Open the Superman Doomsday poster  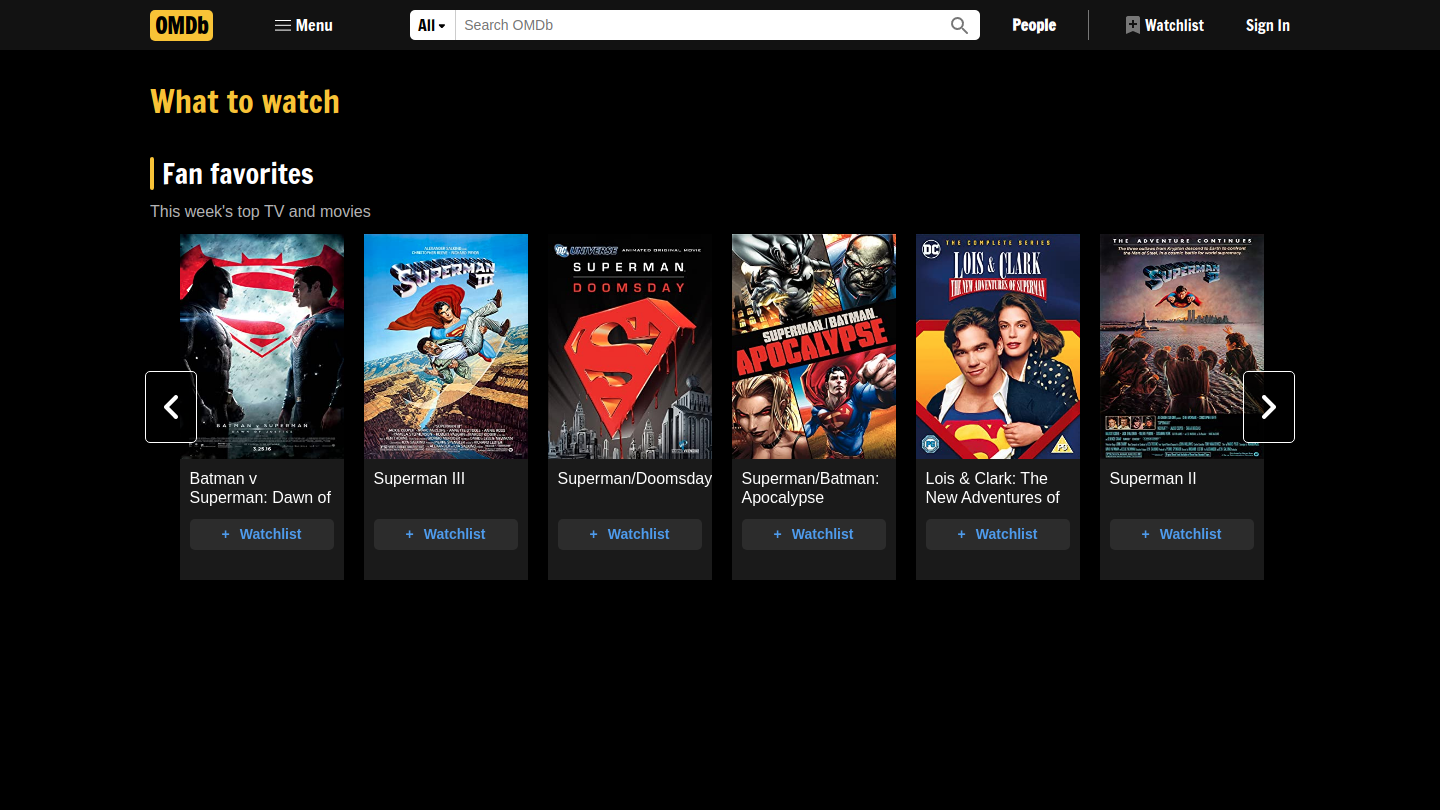[630, 346]
